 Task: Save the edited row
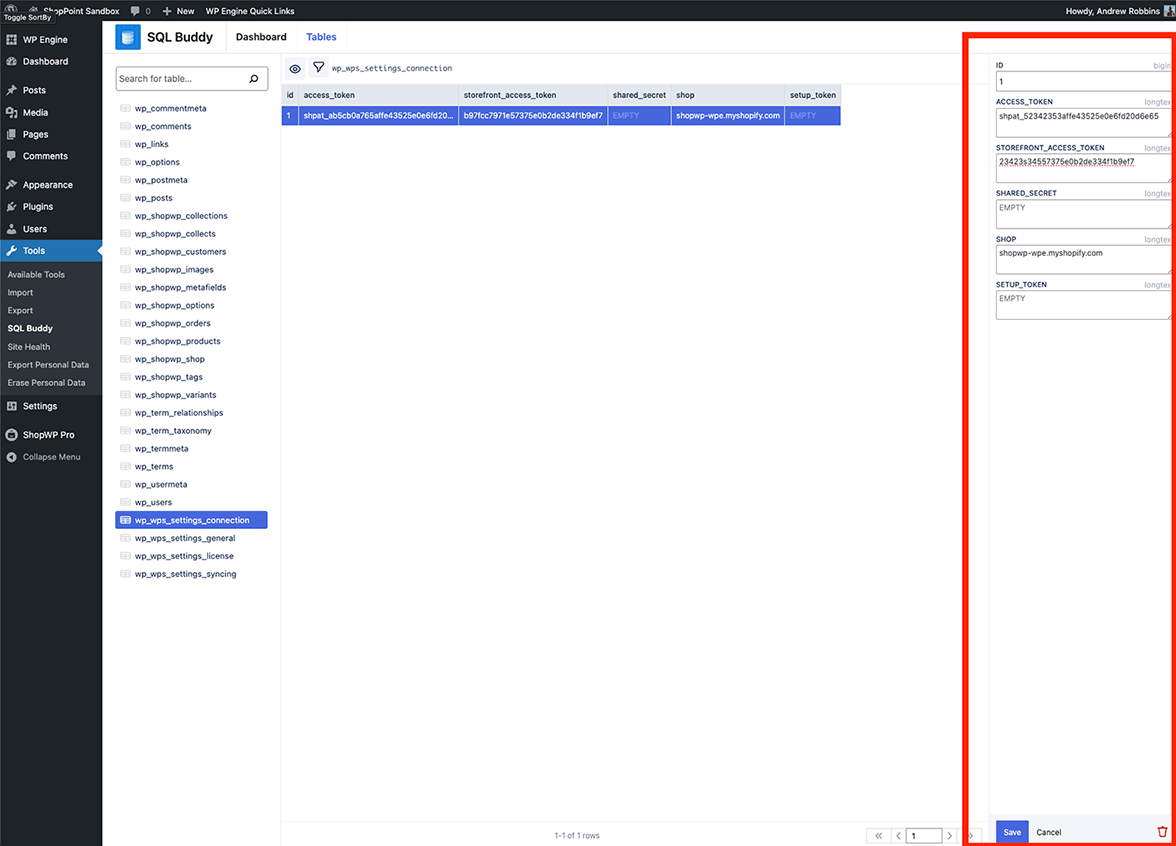tap(1012, 832)
